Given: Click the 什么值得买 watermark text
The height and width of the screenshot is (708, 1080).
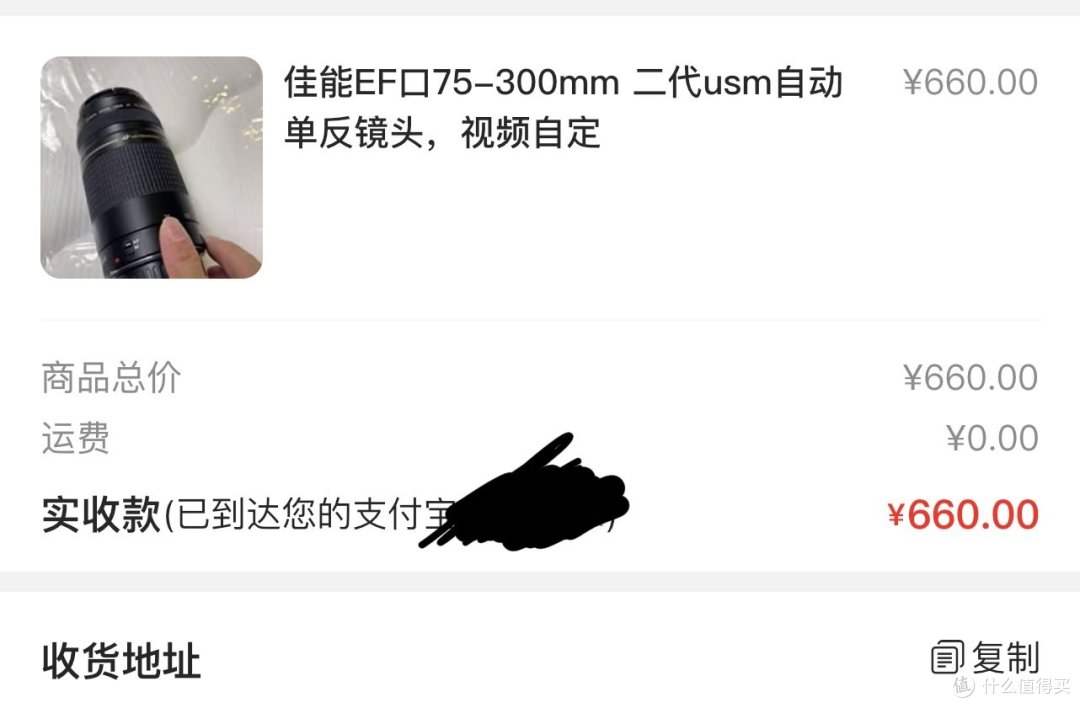Looking at the screenshot, I should click(x=1026, y=686).
